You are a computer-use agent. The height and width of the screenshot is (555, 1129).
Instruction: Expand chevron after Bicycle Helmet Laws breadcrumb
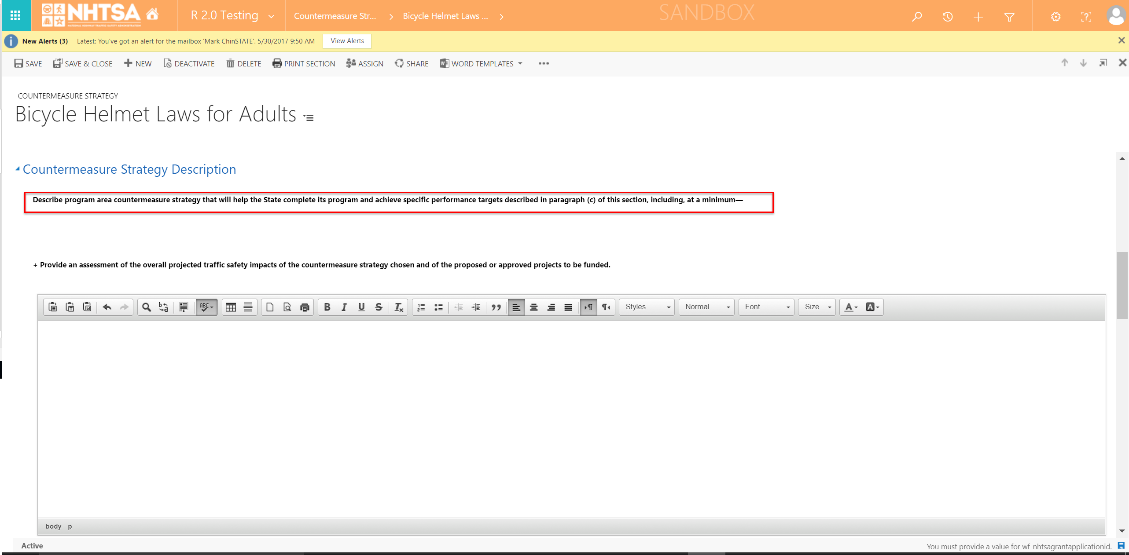tap(500, 16)
